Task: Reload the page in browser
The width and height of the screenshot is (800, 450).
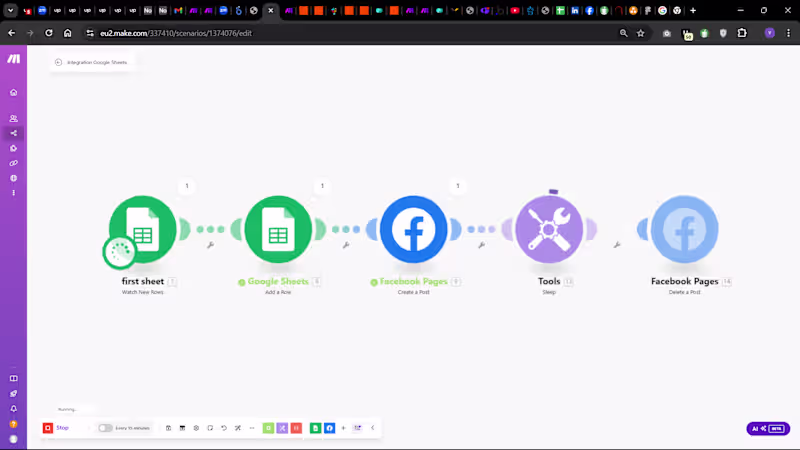Action: [x=48, y=33]
